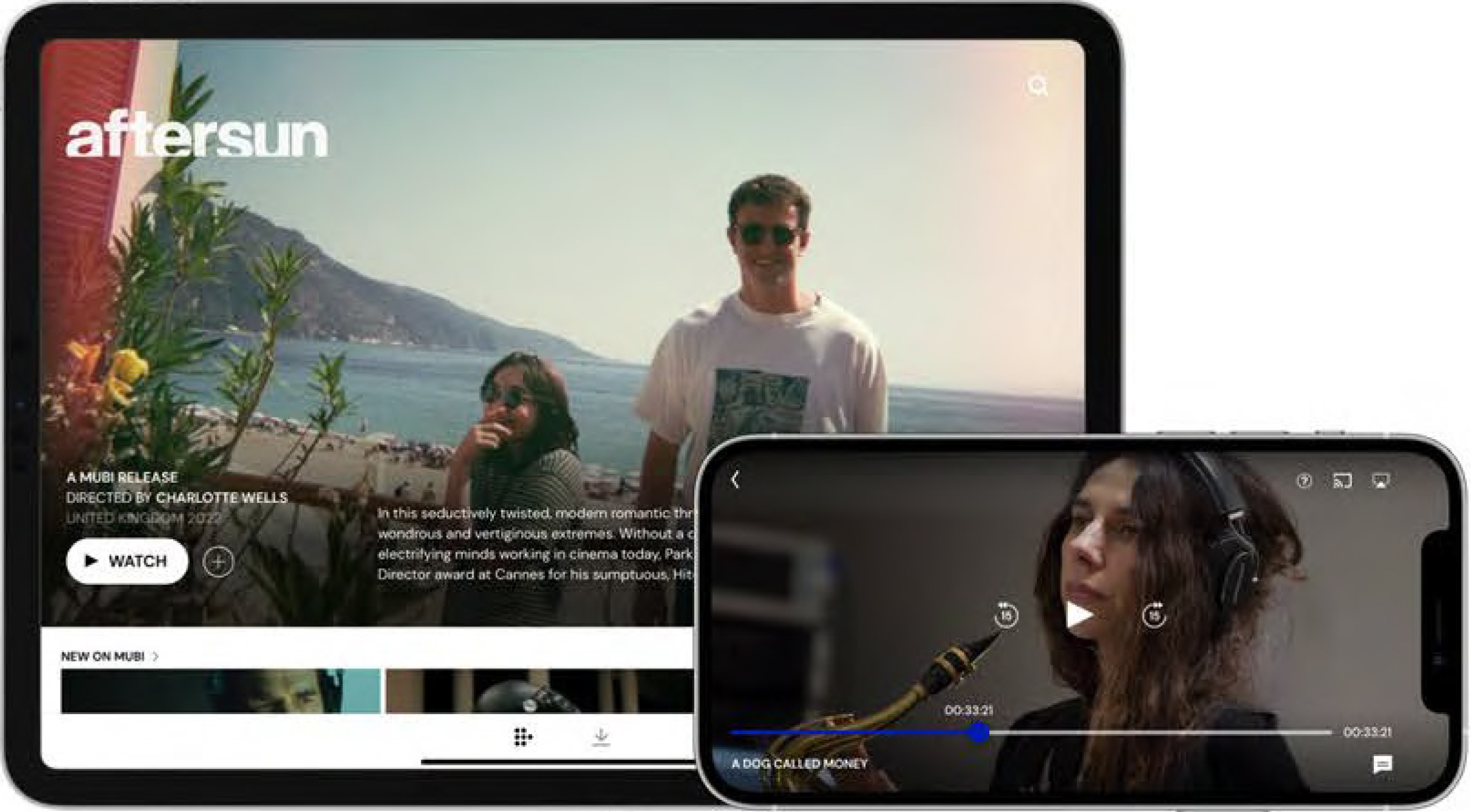Open the New on MUBI section
The width and height of the screenshot is (1471, 812).
pos(102,656)
